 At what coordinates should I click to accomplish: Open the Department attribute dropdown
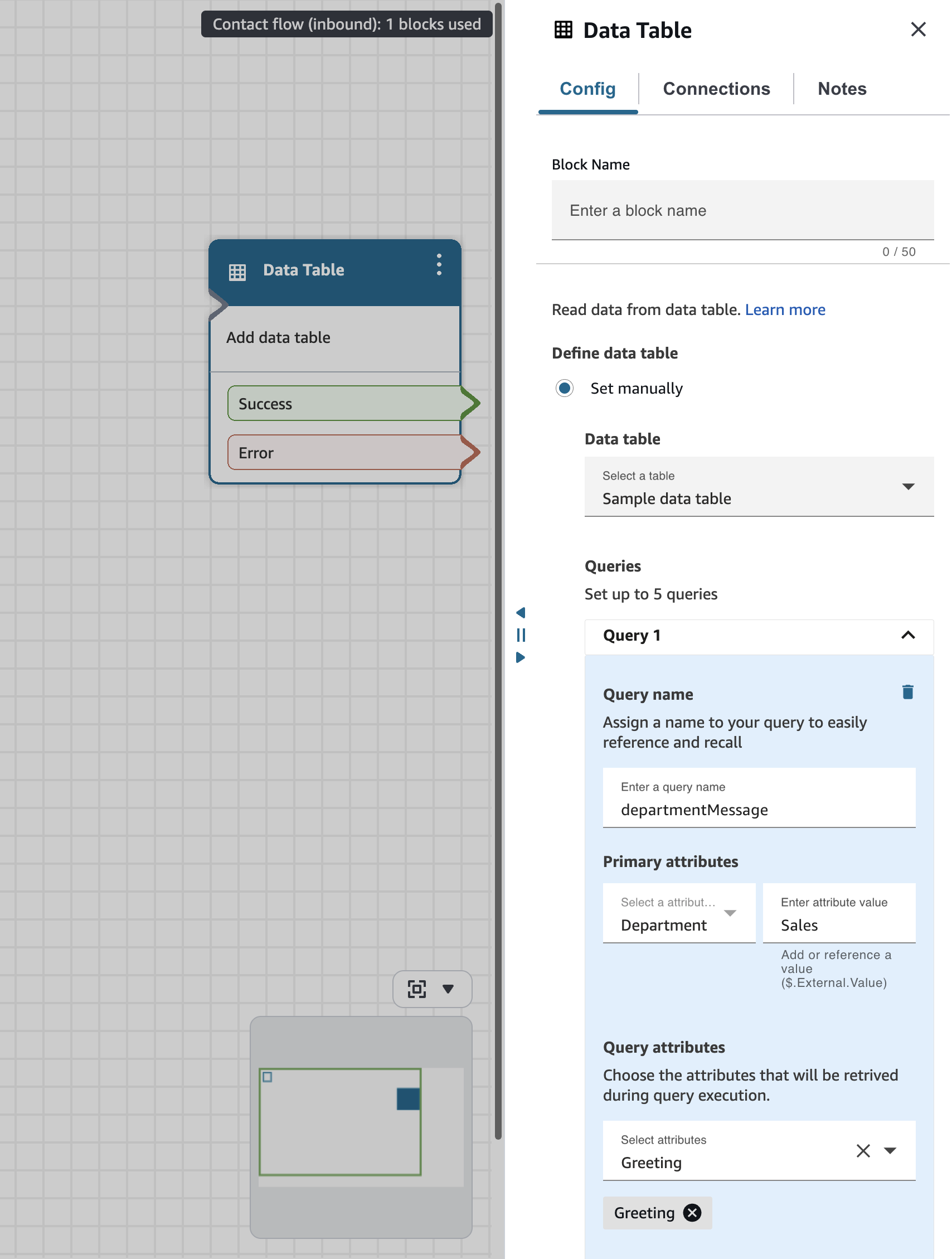[x=730, y=913]
